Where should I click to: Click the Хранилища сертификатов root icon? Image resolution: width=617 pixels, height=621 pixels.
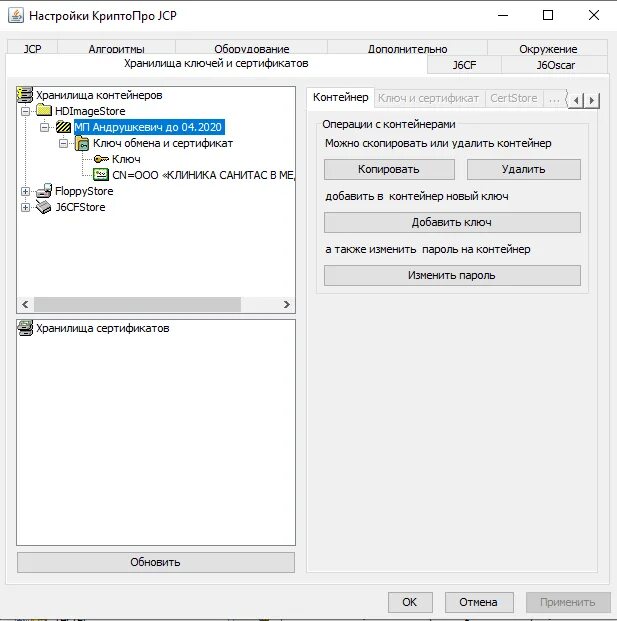coord(25,328)
